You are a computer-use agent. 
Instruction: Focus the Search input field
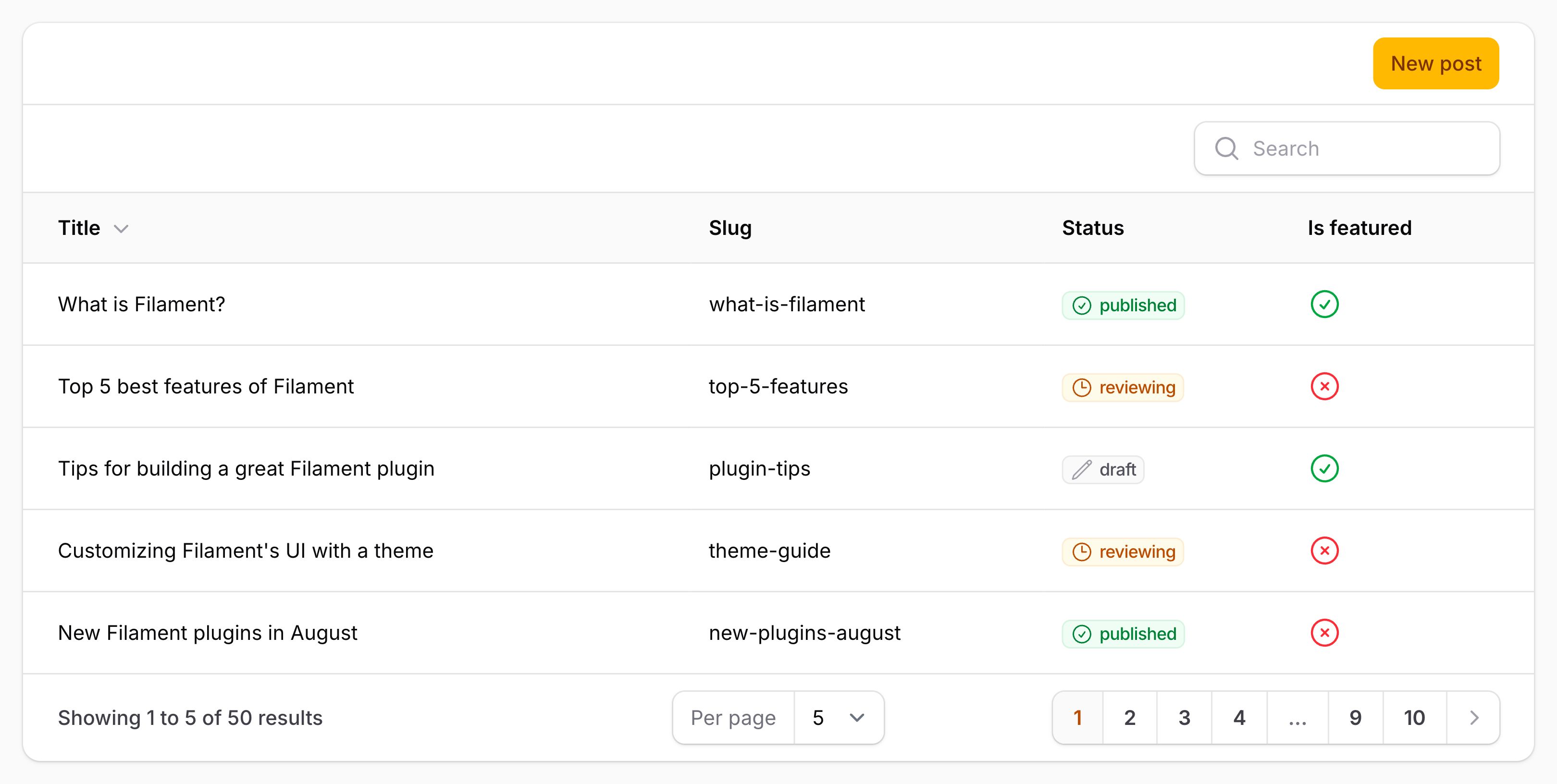point(1347,148)
